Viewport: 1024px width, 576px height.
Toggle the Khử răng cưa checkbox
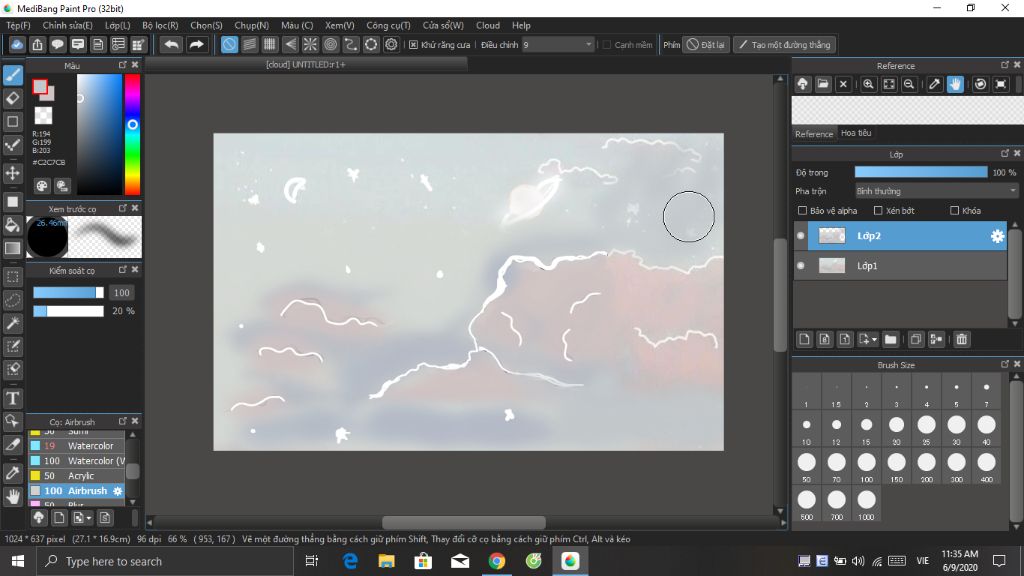[413, 44]
